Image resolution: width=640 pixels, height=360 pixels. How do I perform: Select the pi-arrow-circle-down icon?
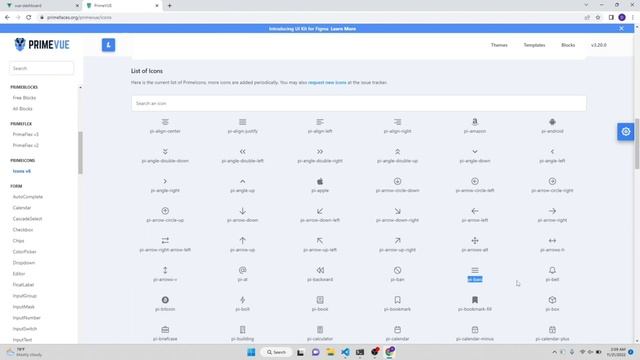tap(398, 181)
